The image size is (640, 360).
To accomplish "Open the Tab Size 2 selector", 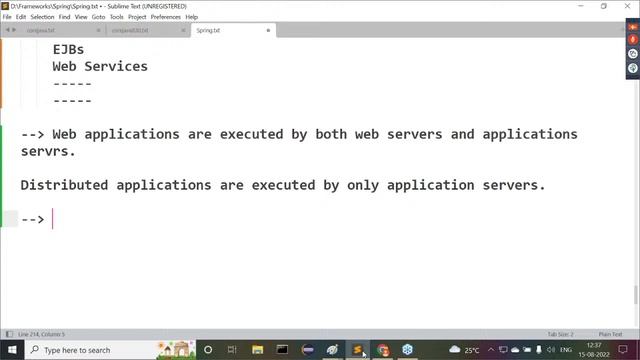I will tap(560, 334).
